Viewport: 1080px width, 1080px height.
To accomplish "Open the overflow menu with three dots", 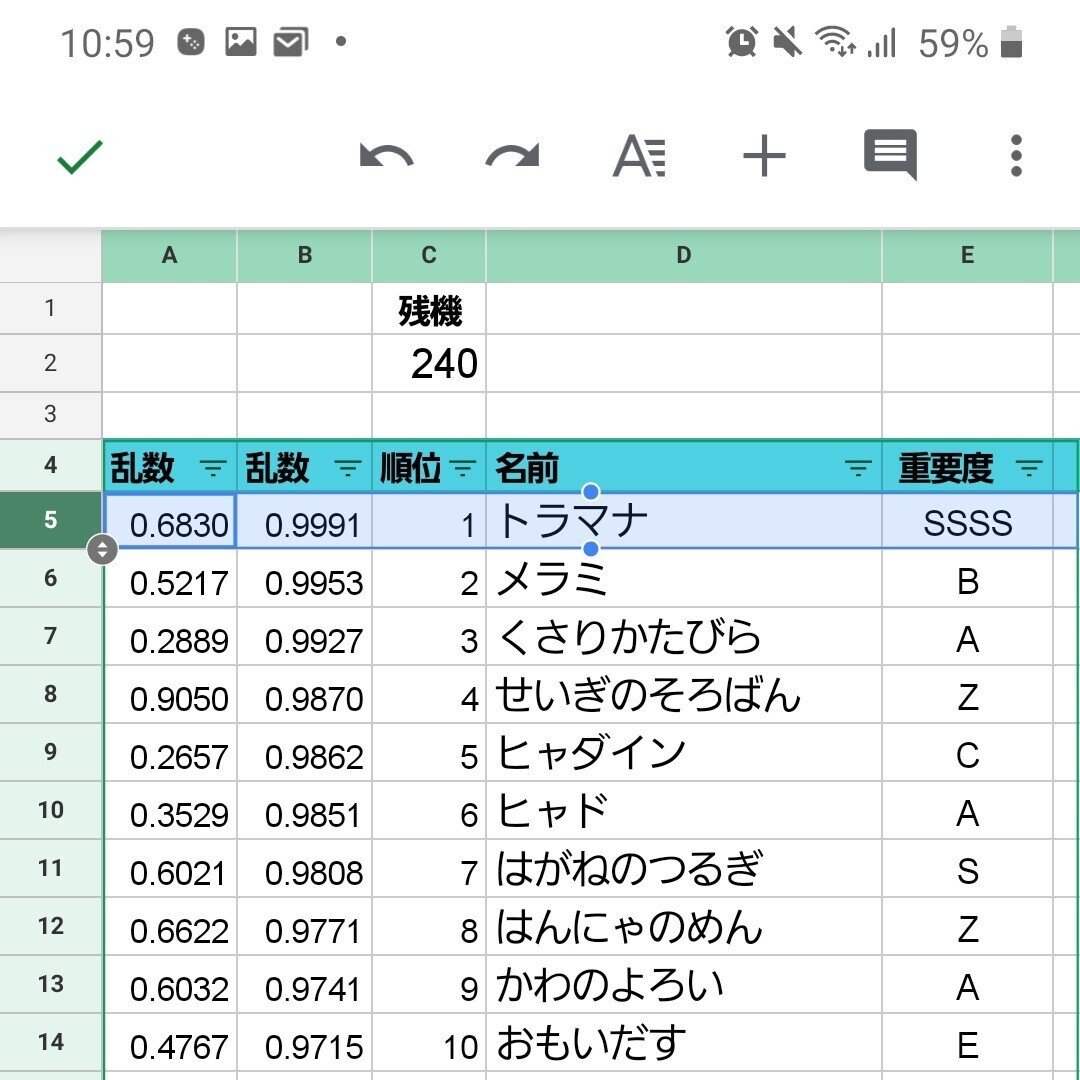I will (x=1016, y=155).
